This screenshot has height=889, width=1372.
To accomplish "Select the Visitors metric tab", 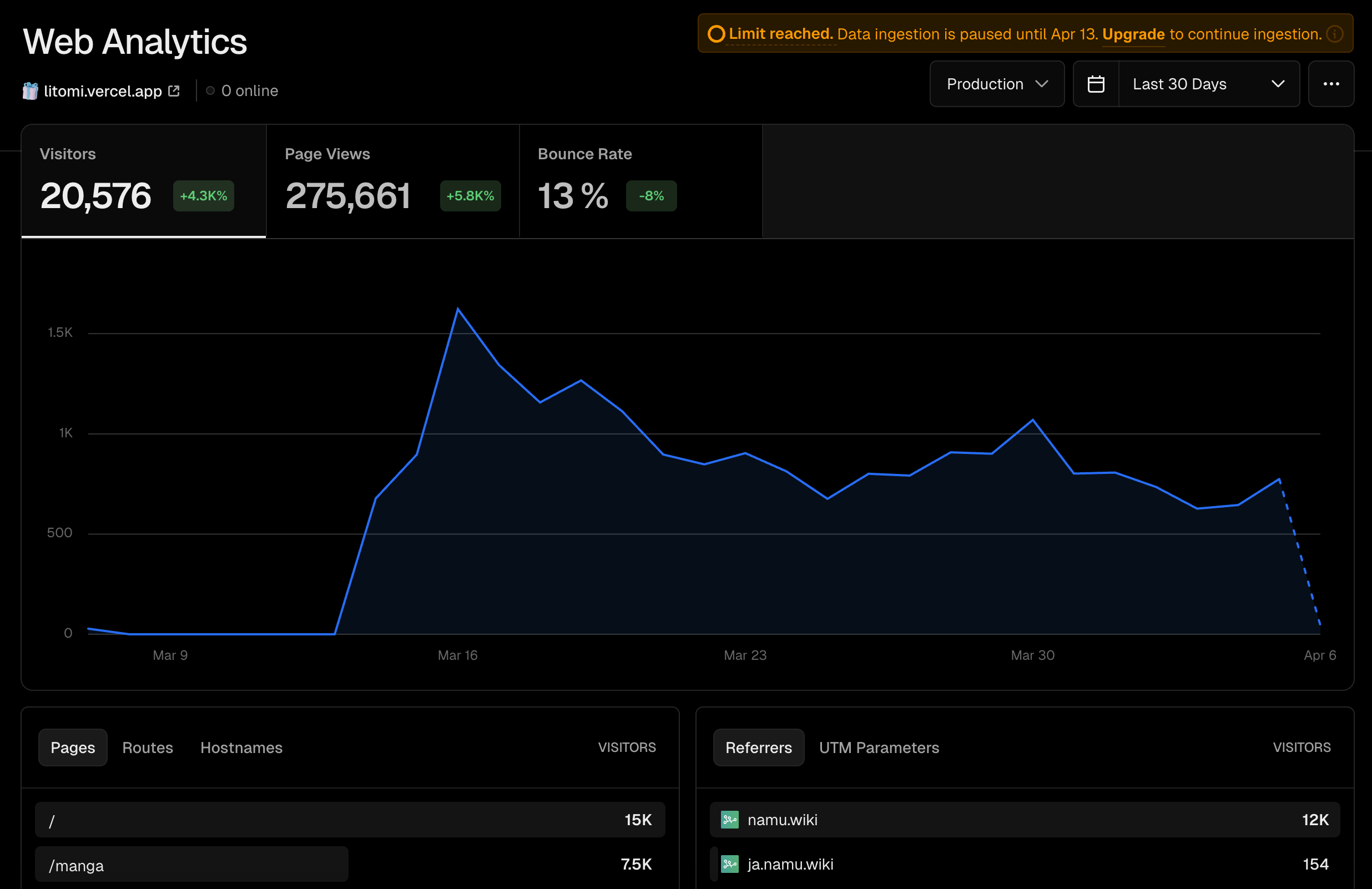I will point(144,180).
